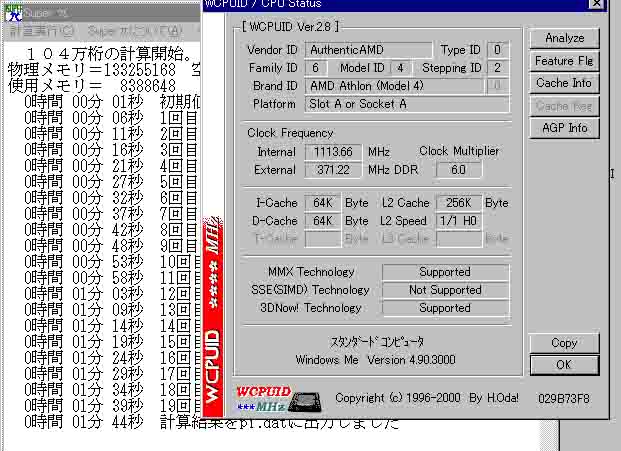Click the L2 Cache 256K value
Image resolution: width=621 pixels, height=451 pixels.
click(x=459, y=203)
